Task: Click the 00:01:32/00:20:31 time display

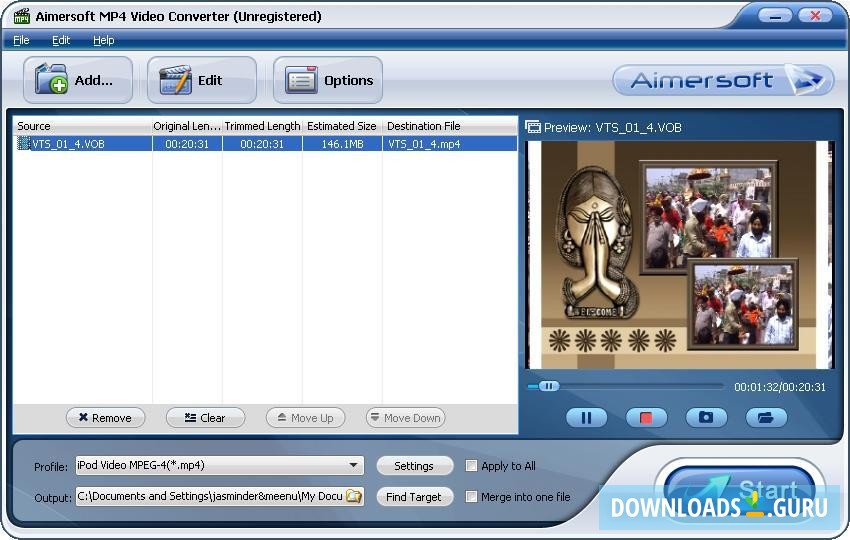Action: tap(780, 387)
